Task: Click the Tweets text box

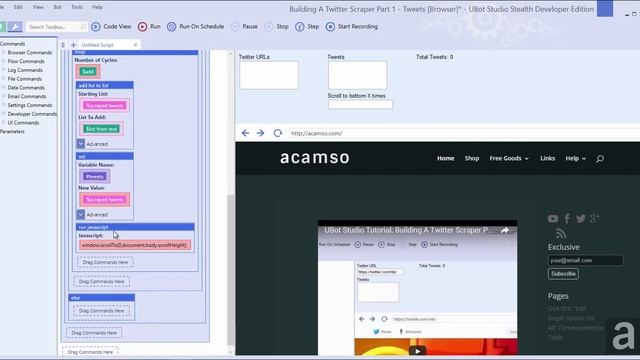Action: pos(358,75)
